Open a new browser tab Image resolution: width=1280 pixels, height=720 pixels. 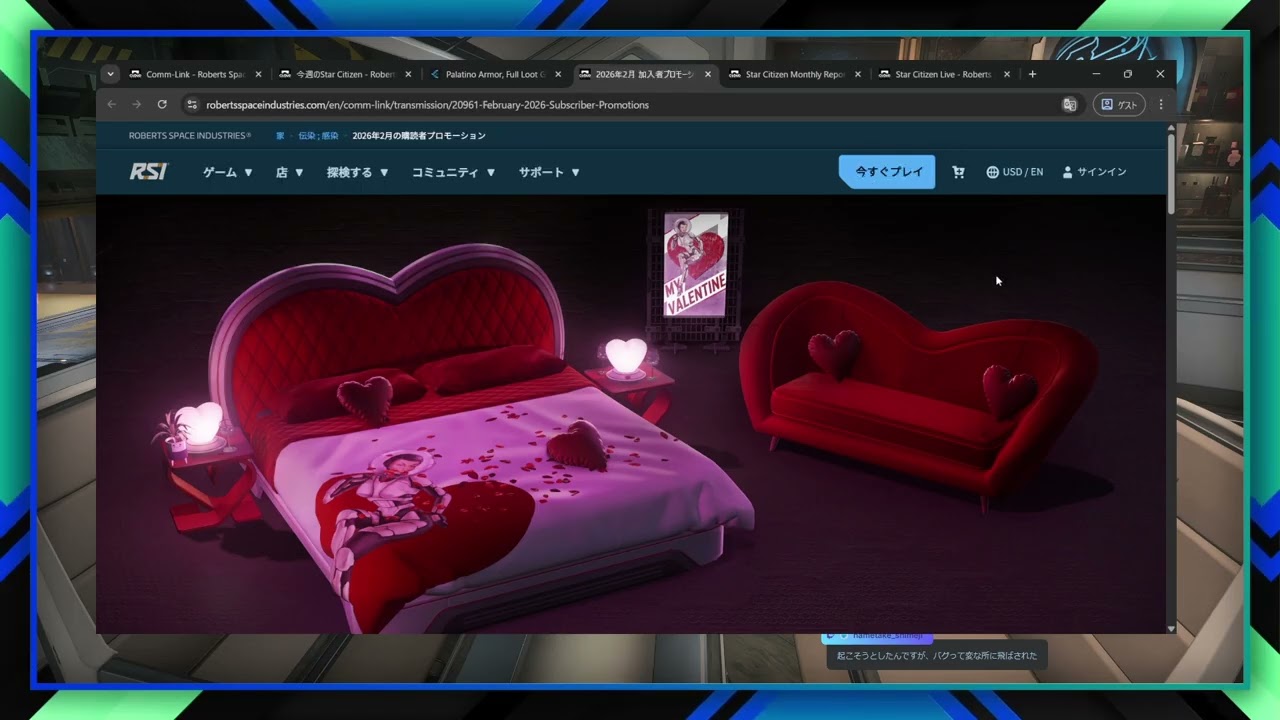[x=1033, y=74]
